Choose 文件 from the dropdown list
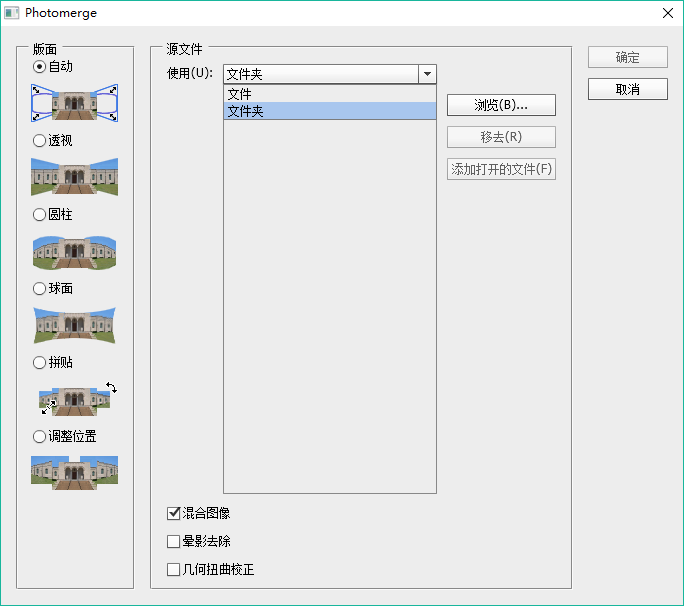 point(330,94)
